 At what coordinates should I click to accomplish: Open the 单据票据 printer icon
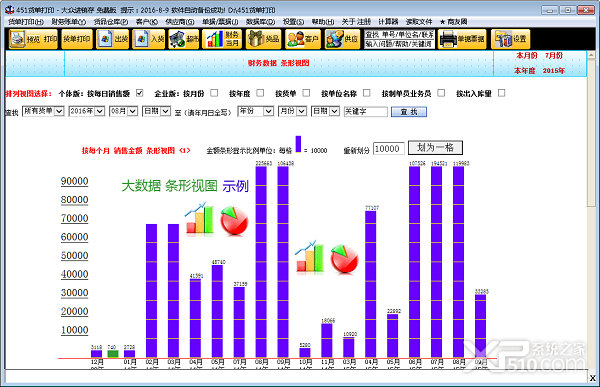[x=462, y=39]
